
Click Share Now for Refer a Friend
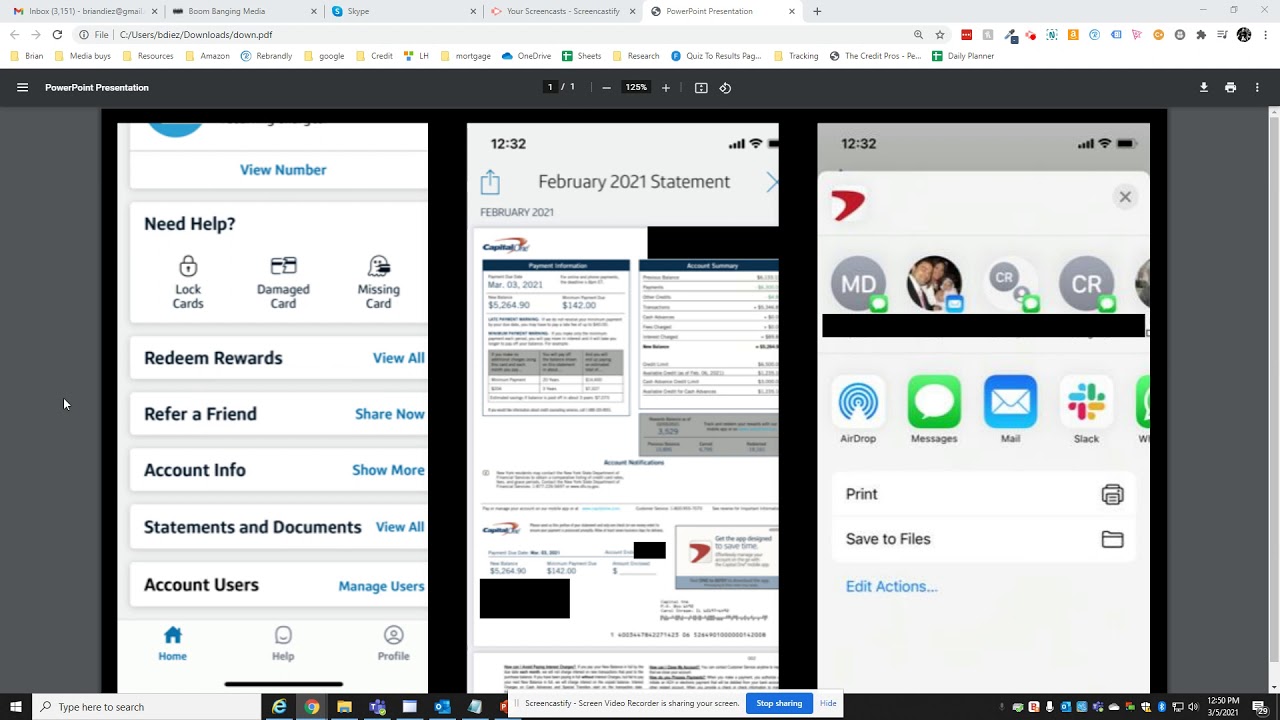click(x=390, y=414)
